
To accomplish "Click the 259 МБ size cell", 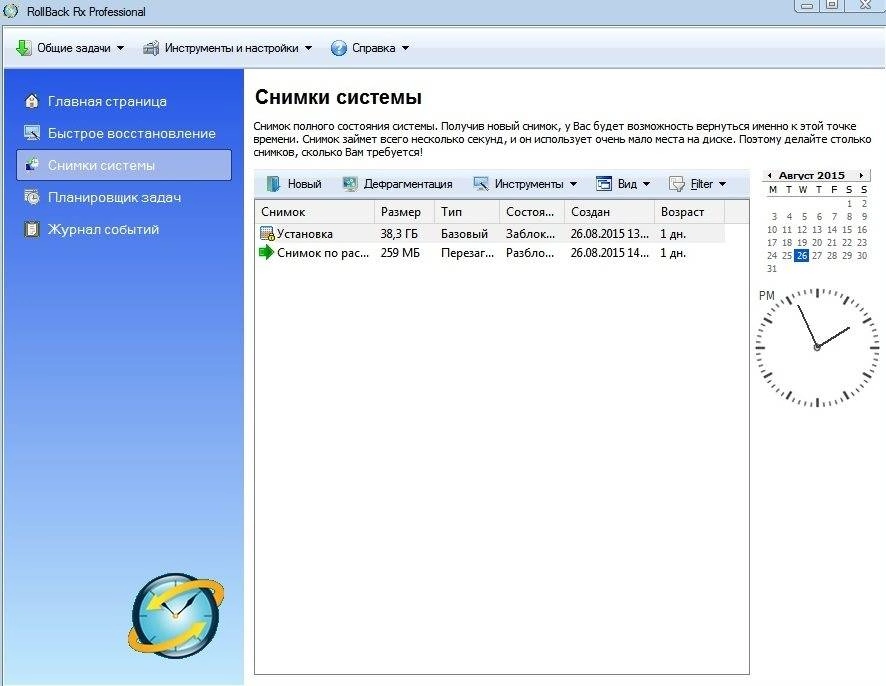I will tap(400, 253).
